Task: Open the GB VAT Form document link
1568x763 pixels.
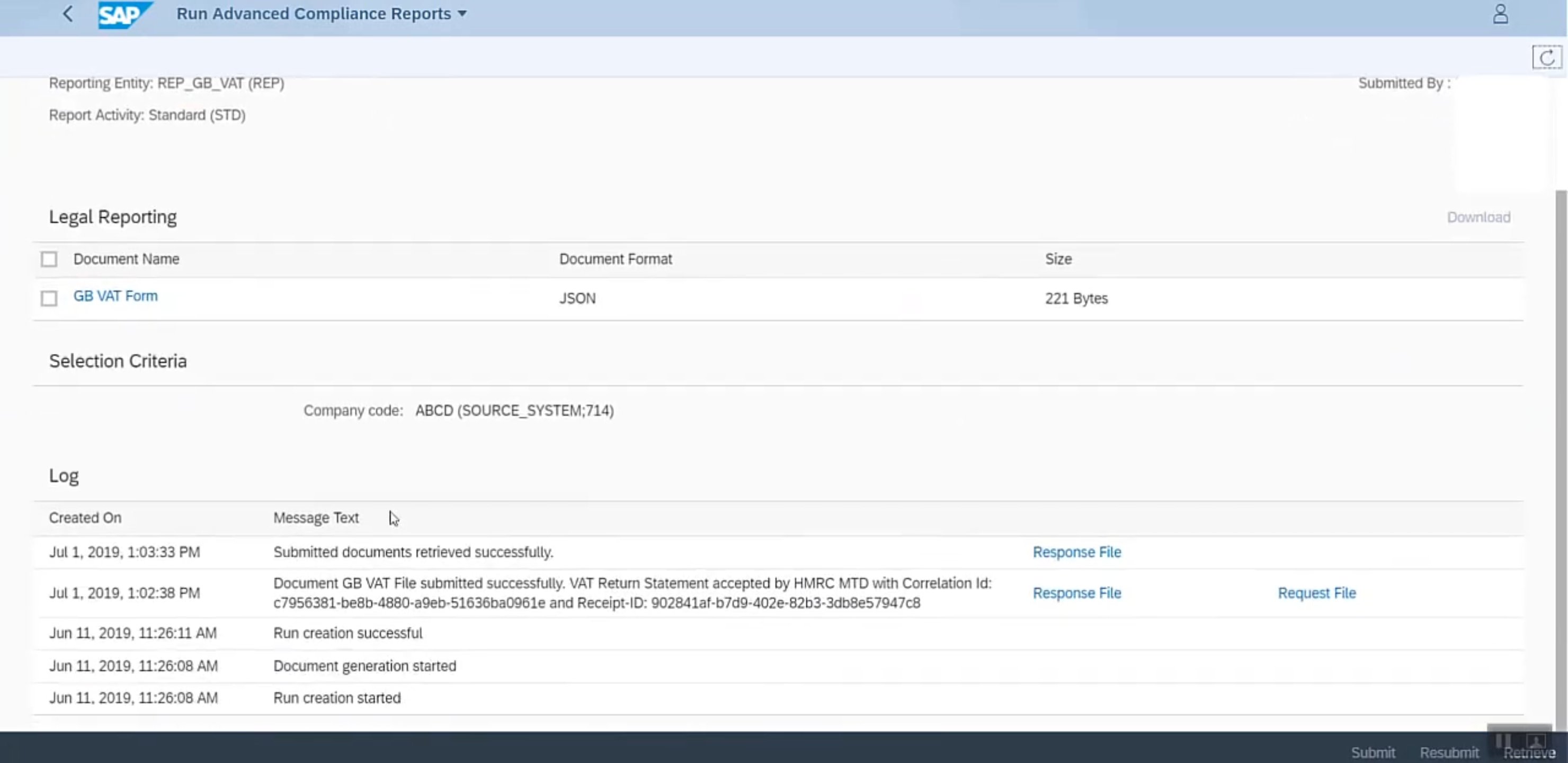Action: click(x=115, y=296)
